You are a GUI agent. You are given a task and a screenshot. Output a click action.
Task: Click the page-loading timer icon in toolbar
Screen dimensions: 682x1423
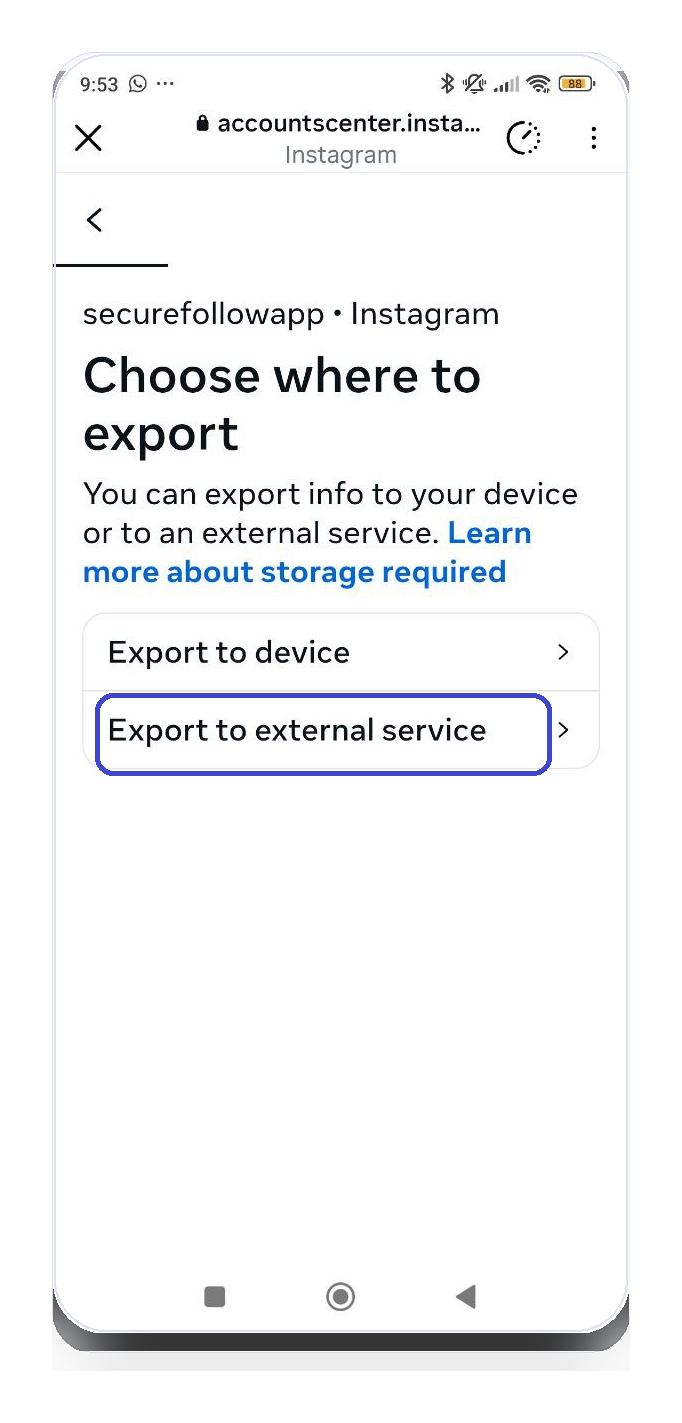point(523,138)
